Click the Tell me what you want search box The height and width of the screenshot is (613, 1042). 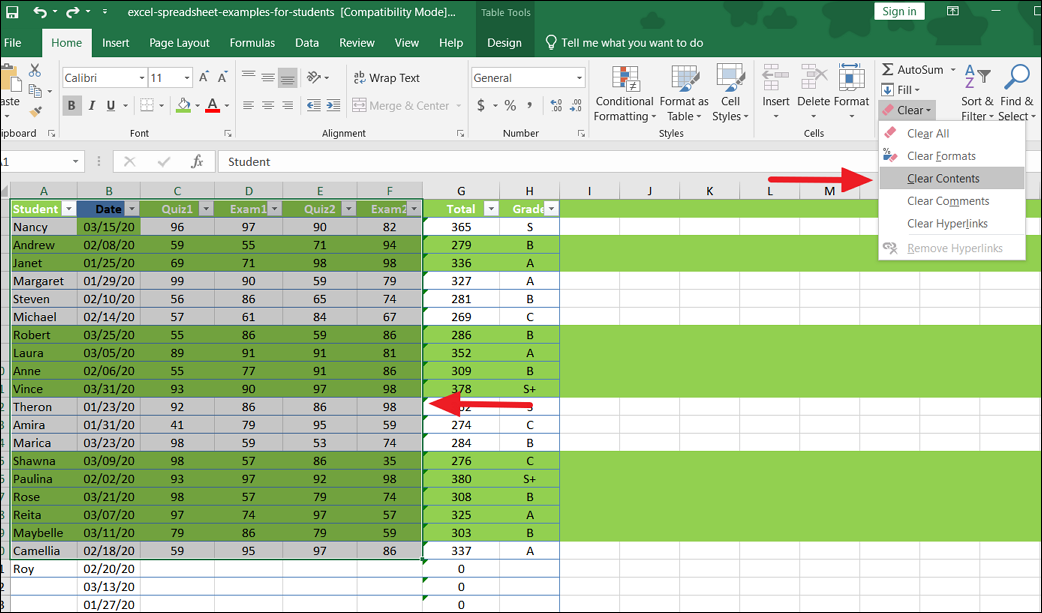[625, 43]
